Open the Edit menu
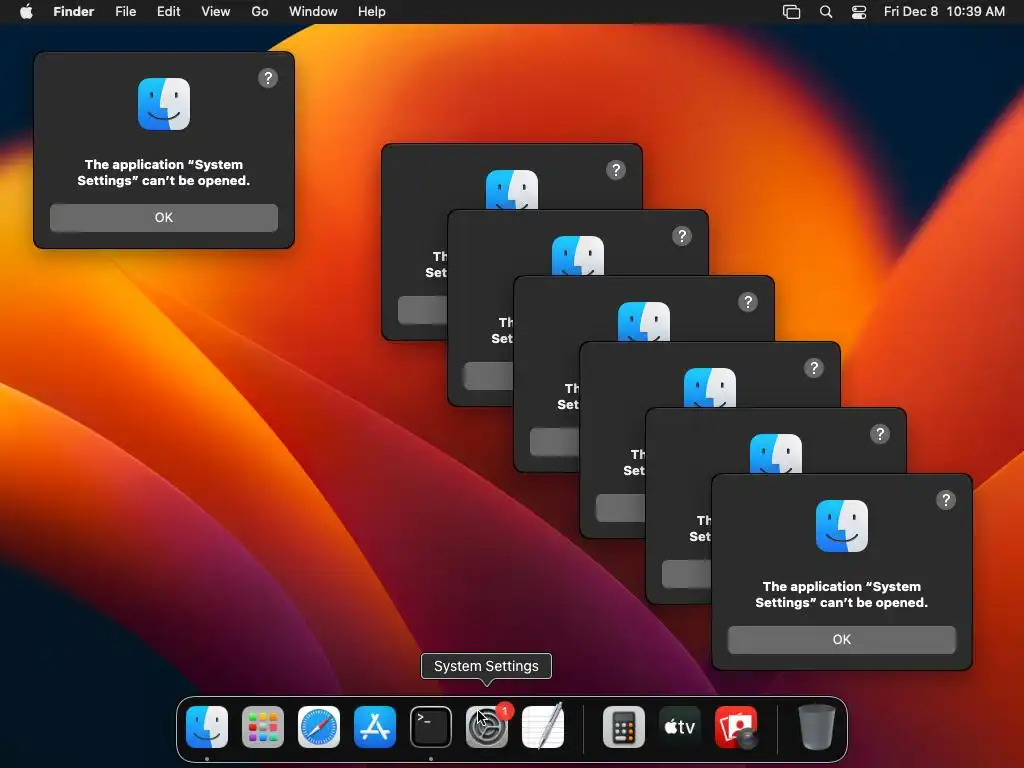 (x=168, y=12)
